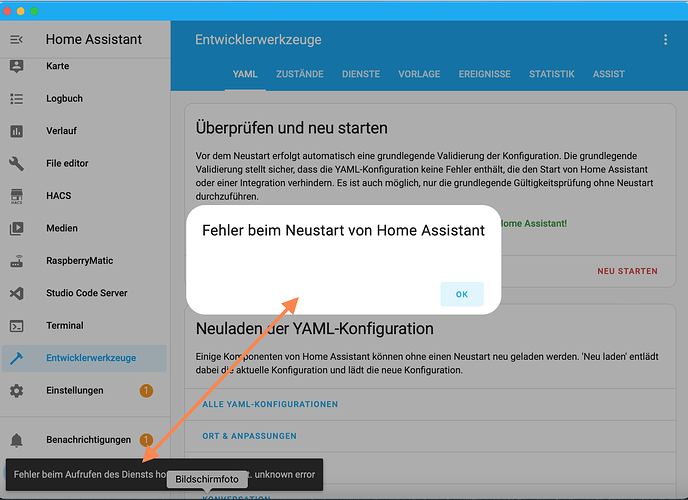Switch to the ASSIST tab

[x=609, y=74]
